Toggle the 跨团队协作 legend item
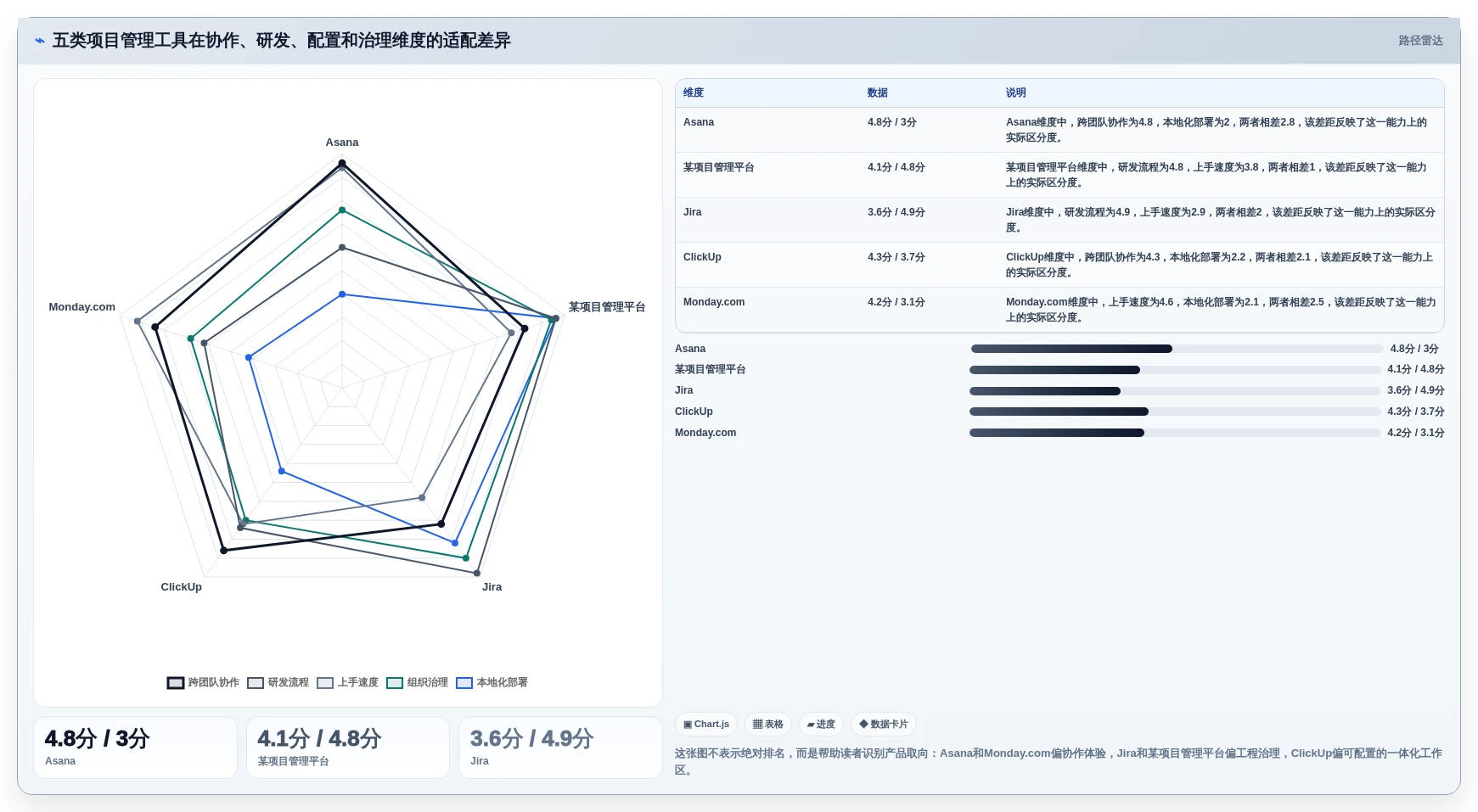1478x812 pixels. coord(204,682)
